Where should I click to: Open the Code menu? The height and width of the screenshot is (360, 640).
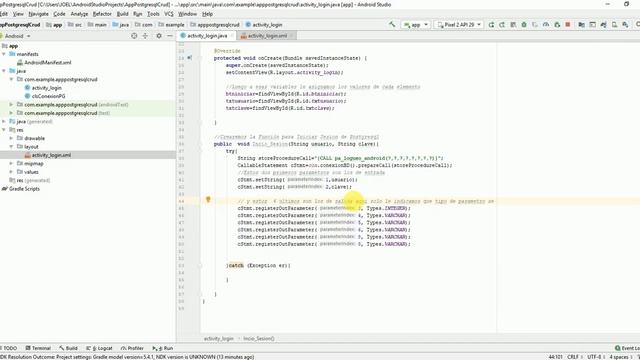59,14
